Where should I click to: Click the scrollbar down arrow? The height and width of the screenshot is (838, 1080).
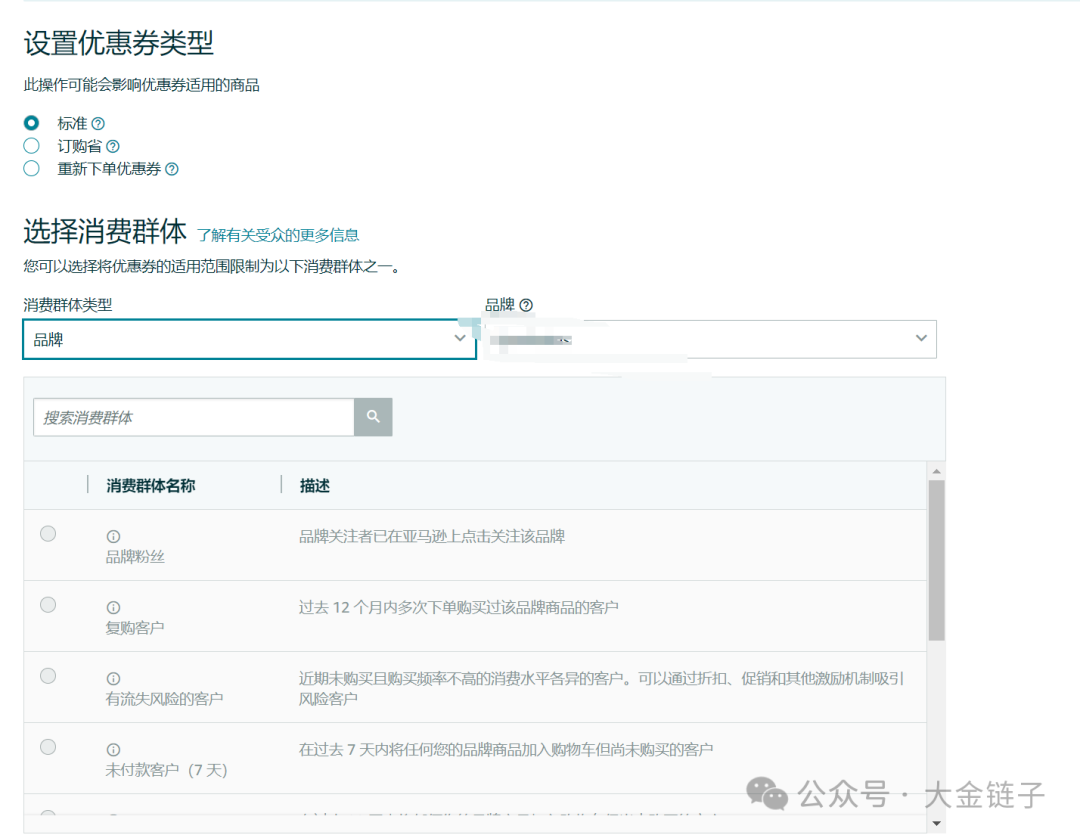(x=936, y=824)
